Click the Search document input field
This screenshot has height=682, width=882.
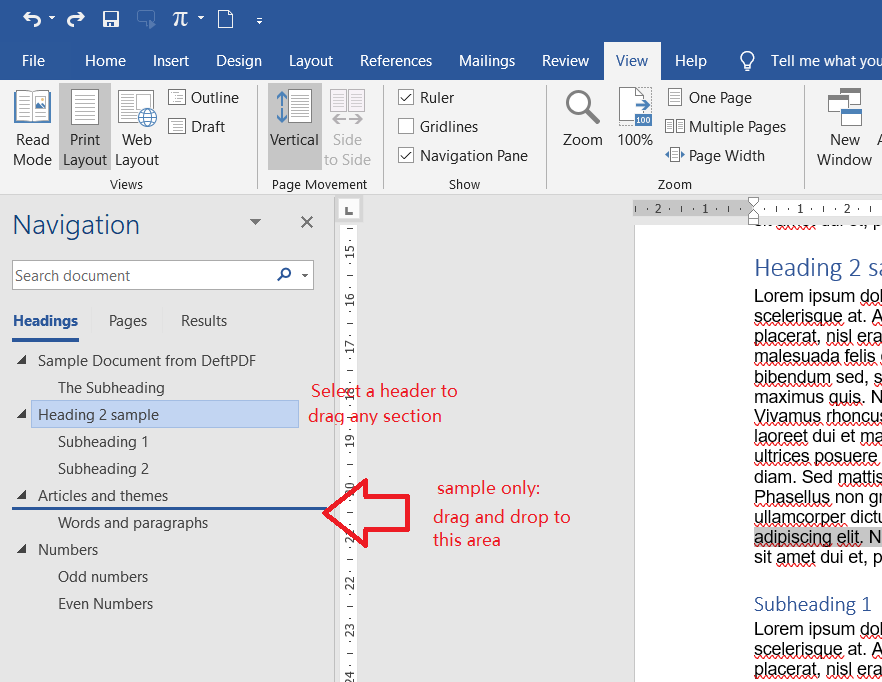140,276
